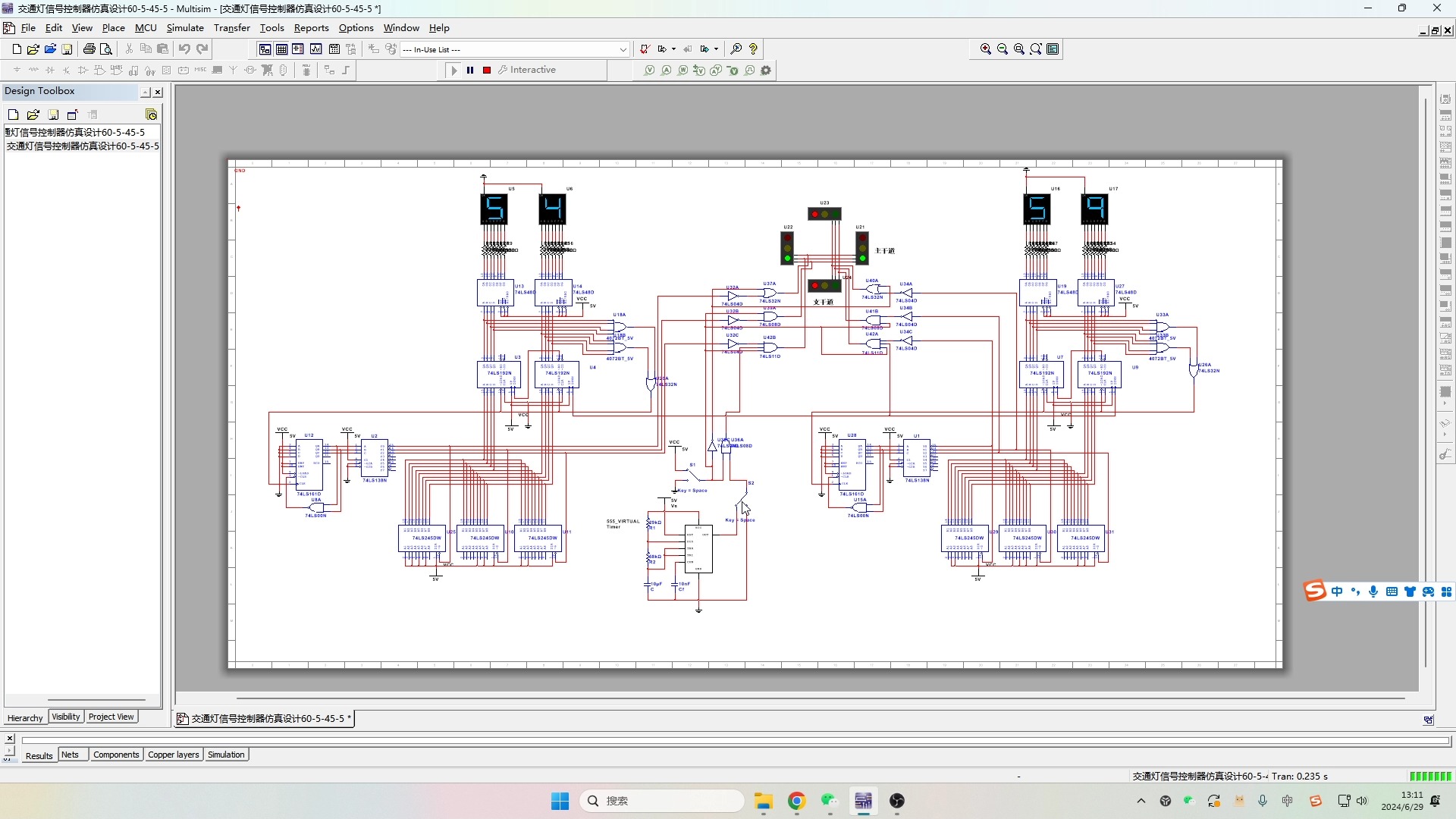Open the Simulate menu
Image resolution: width=1456 pixels, height=819 pixels.
click(185, 28)
